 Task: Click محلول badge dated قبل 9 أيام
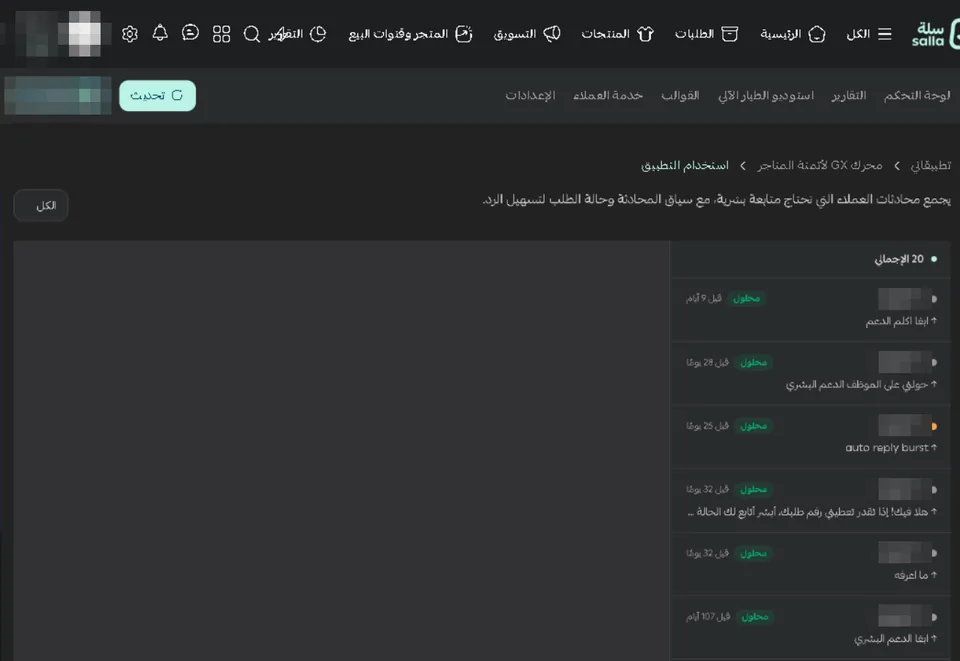tap(746, 299)
